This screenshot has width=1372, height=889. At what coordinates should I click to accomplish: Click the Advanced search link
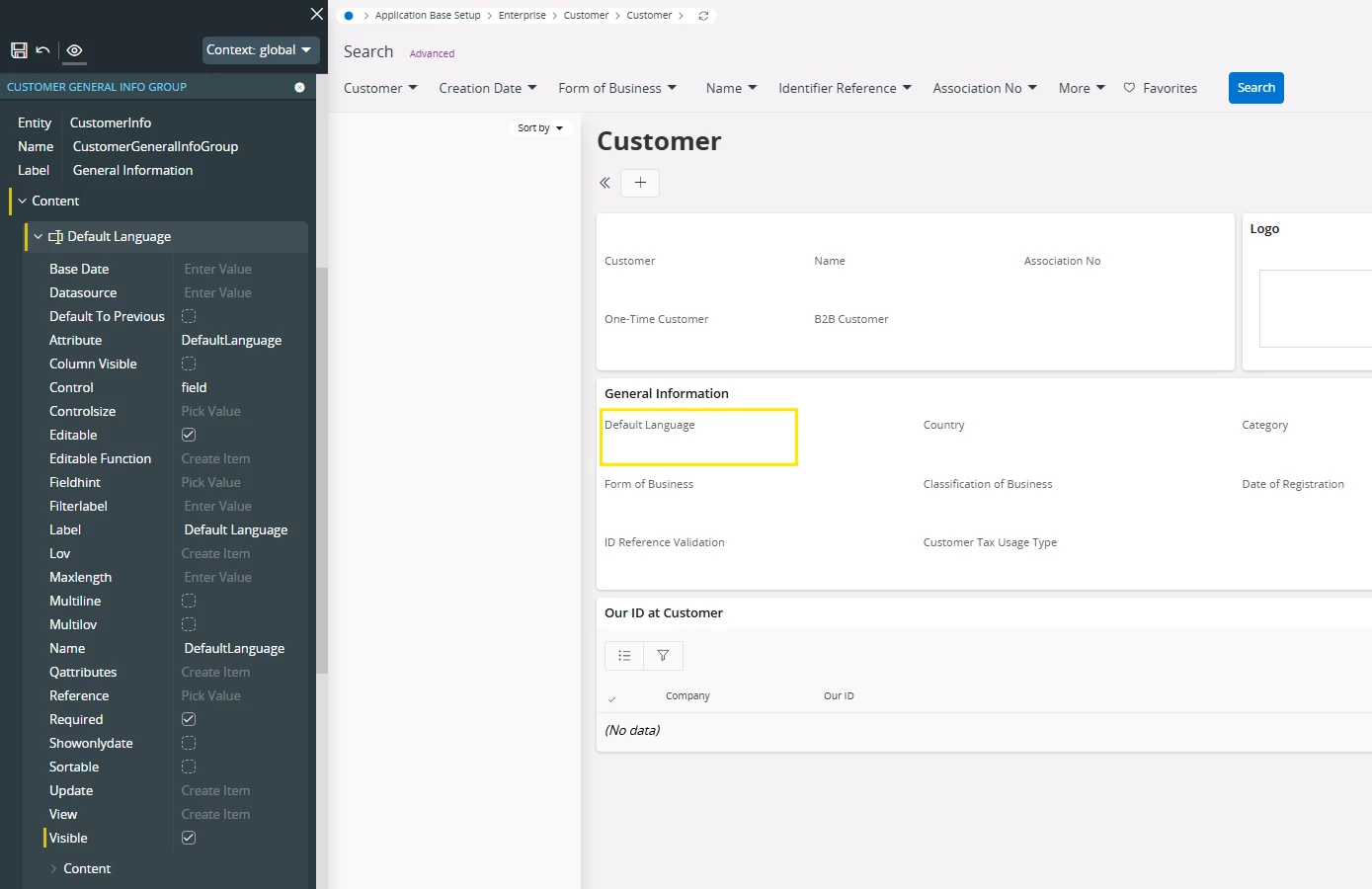click(432, 53)
